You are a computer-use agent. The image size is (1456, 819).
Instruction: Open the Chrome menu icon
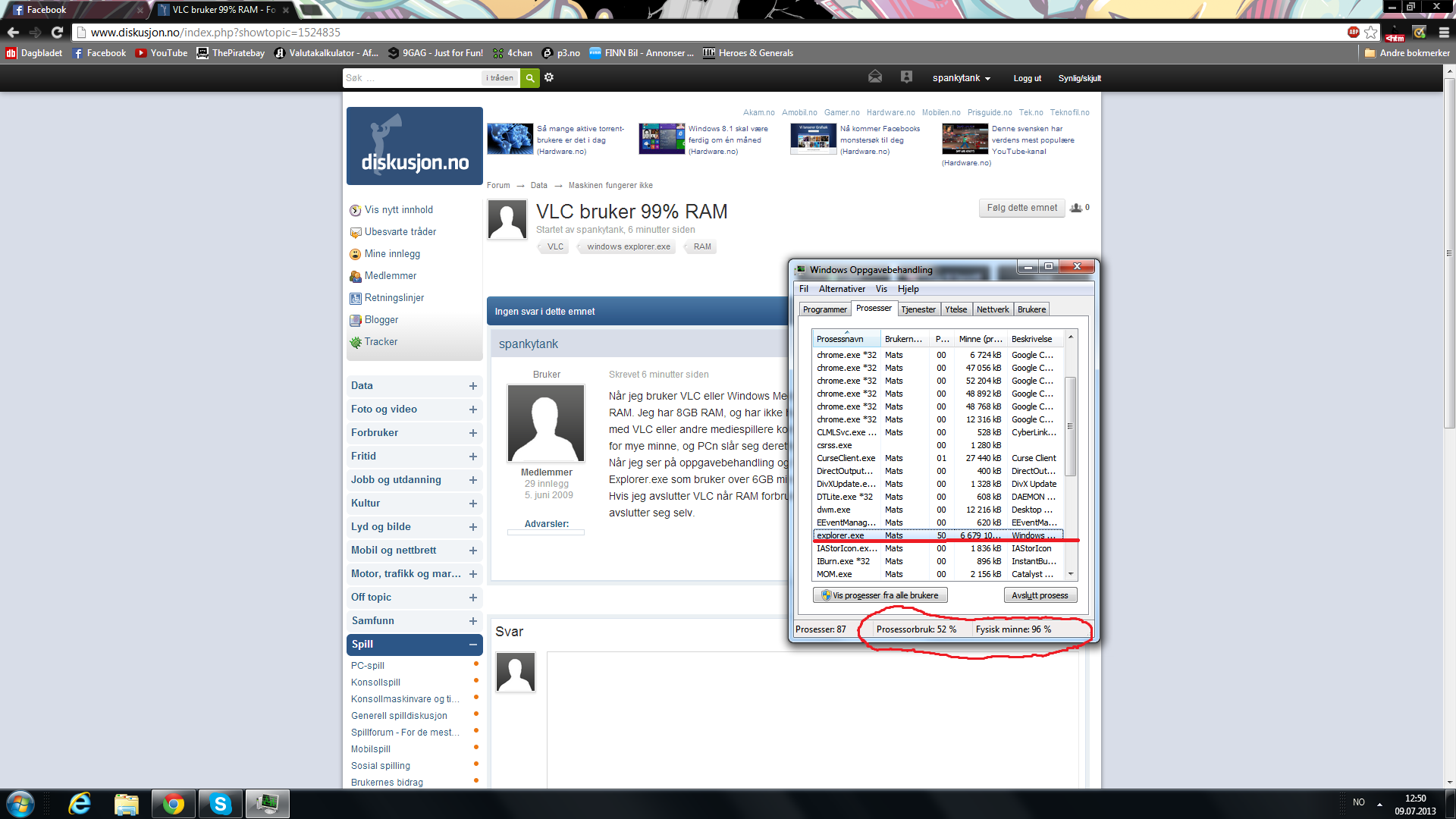pos(1444,33)
